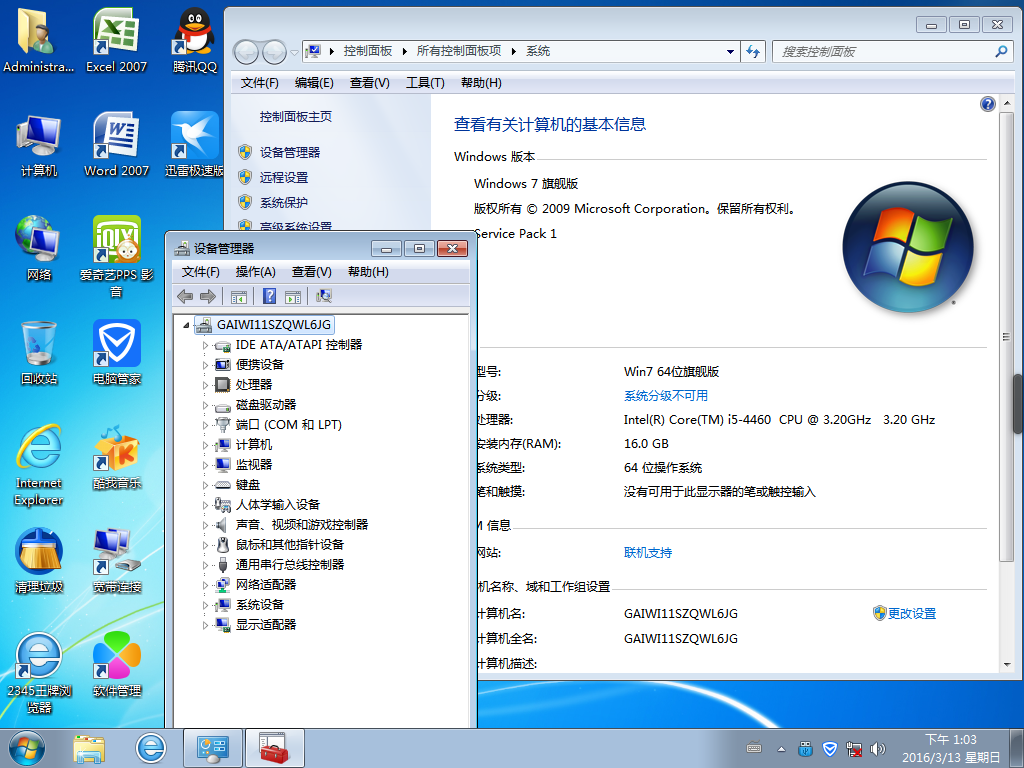This screenshot has height=768, width=1024.
Task: Click the 更改设置 link
Action: [911, 613]
